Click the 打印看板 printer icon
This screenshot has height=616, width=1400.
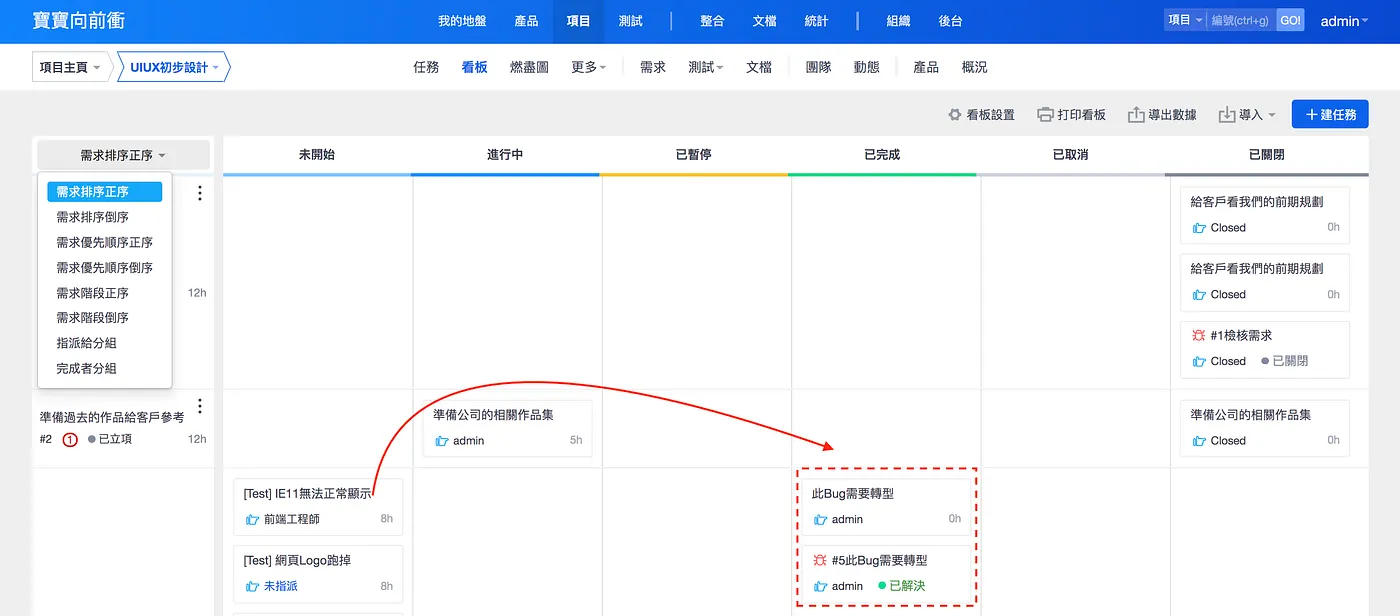coord(1046,115)
